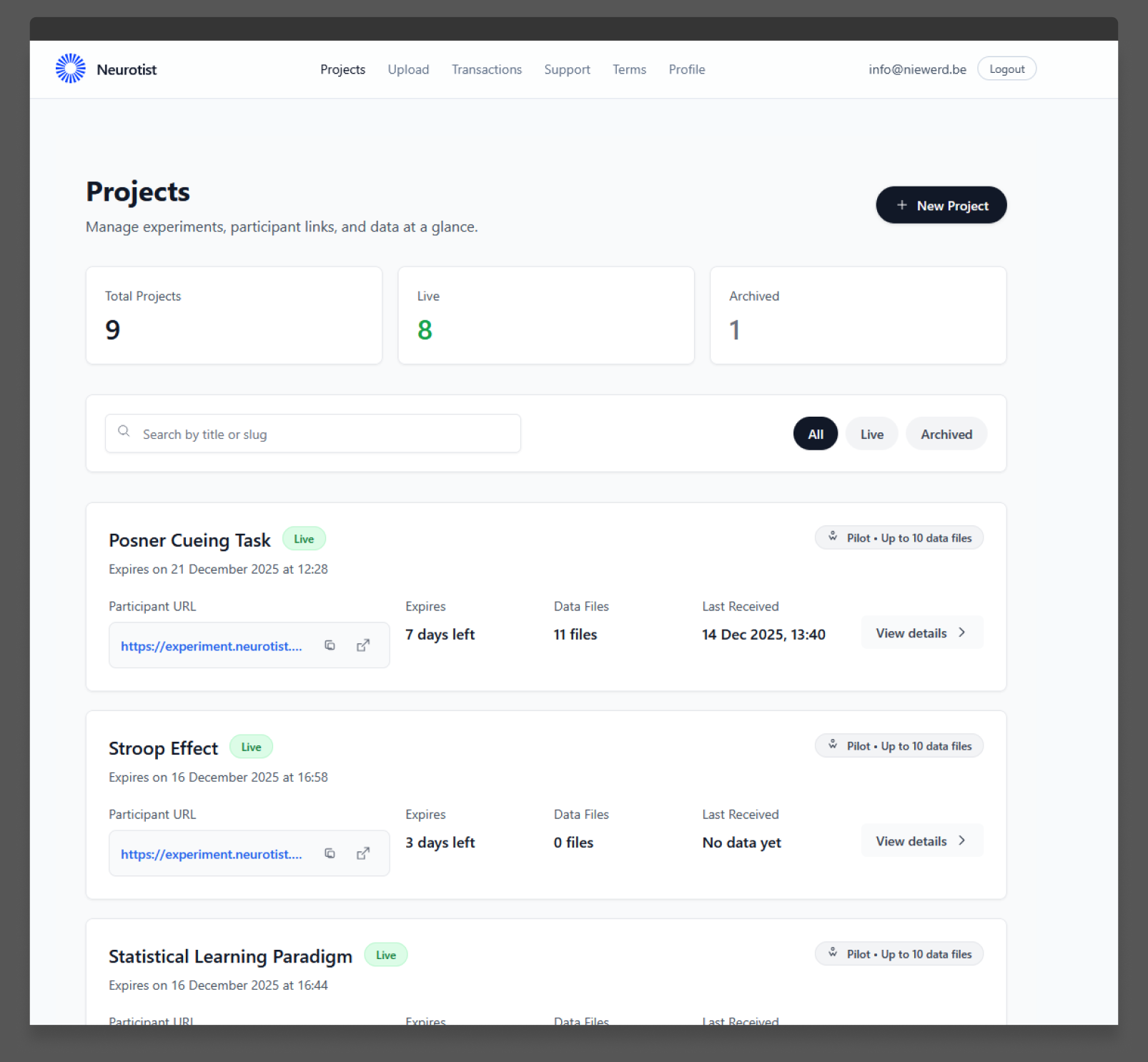Image resolution: width=1148 pixels, height=1062 pixels.
Task: Switch to the Profile section
Action: tap(686, 69)
